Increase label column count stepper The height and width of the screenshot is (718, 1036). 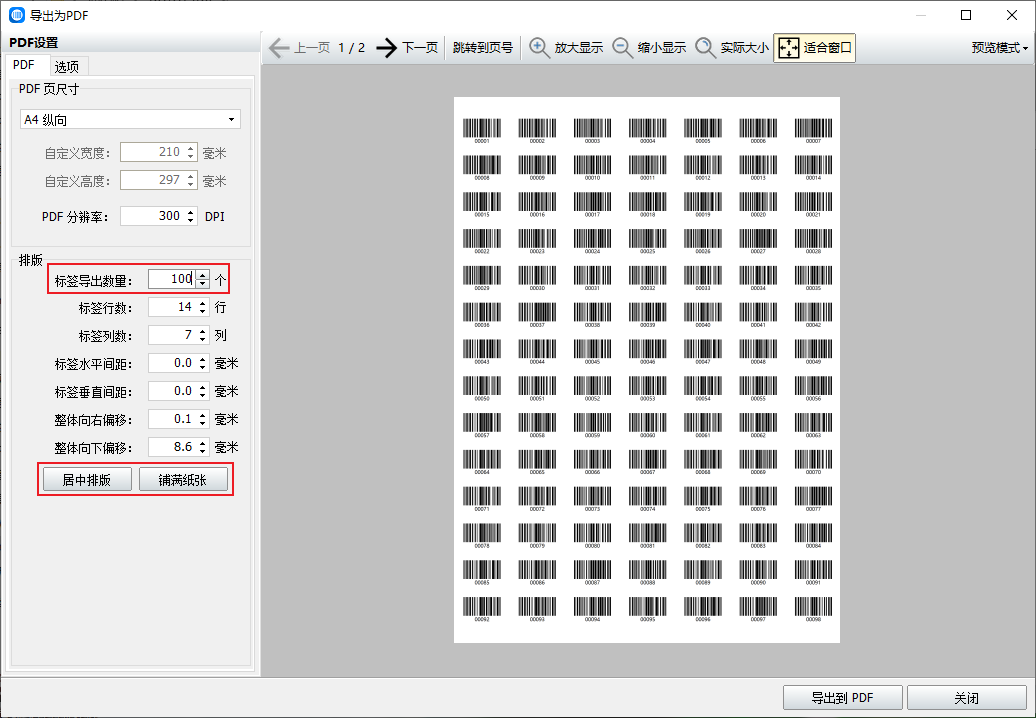(x=203, y=331)
